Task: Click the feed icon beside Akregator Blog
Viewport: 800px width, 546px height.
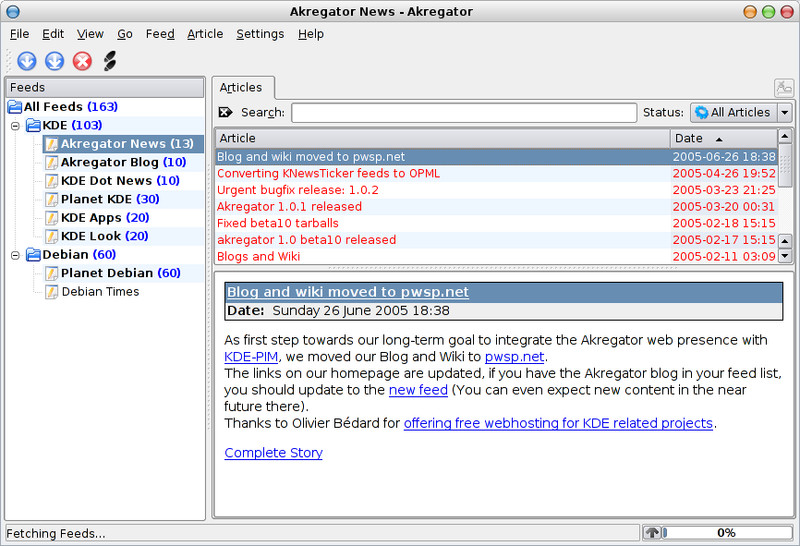Action: click(51, 162)
